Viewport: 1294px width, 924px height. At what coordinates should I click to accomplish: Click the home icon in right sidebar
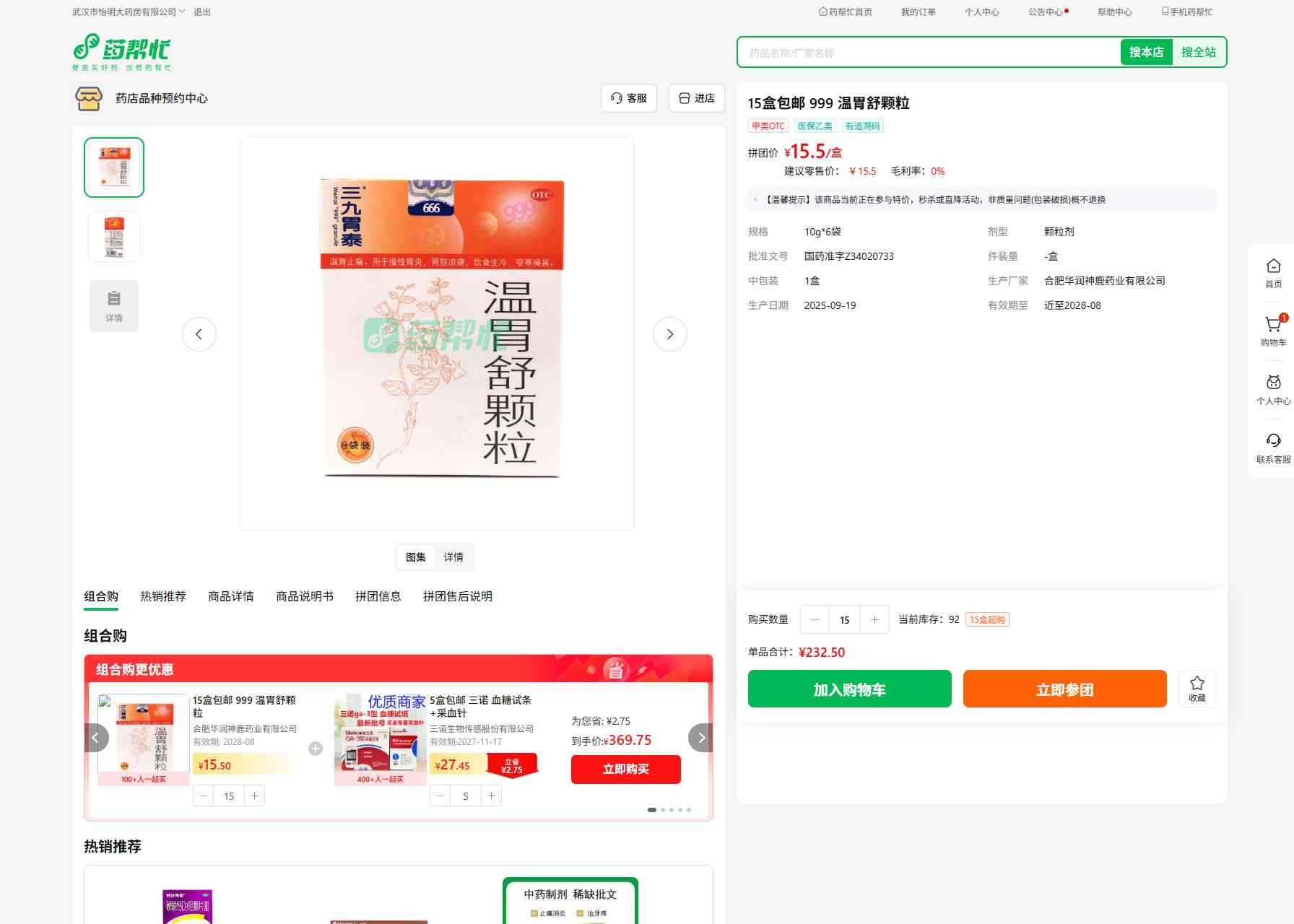tap(1273, 272)
